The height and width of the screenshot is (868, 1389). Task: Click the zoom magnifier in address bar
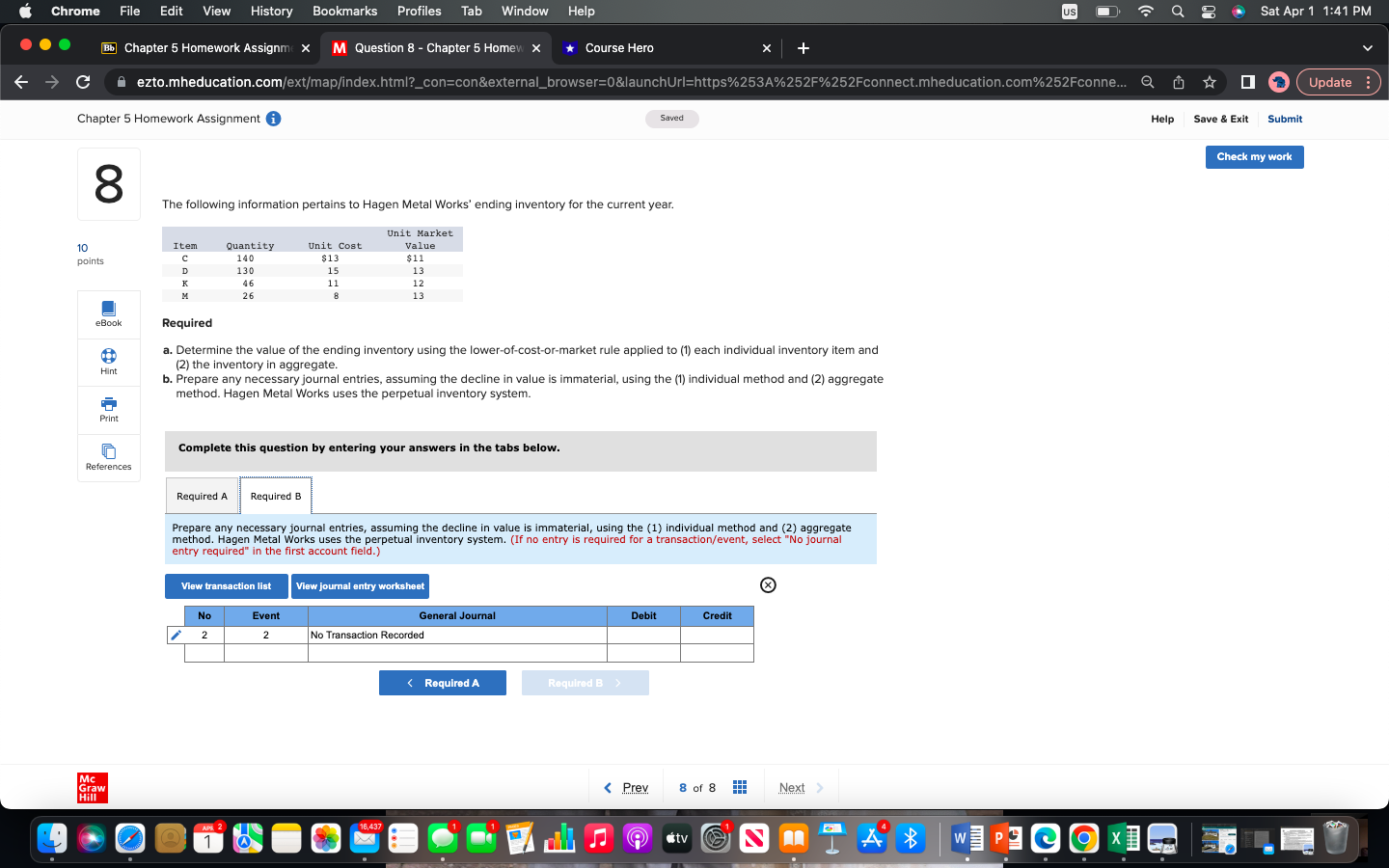click(x=1147, y=82)
